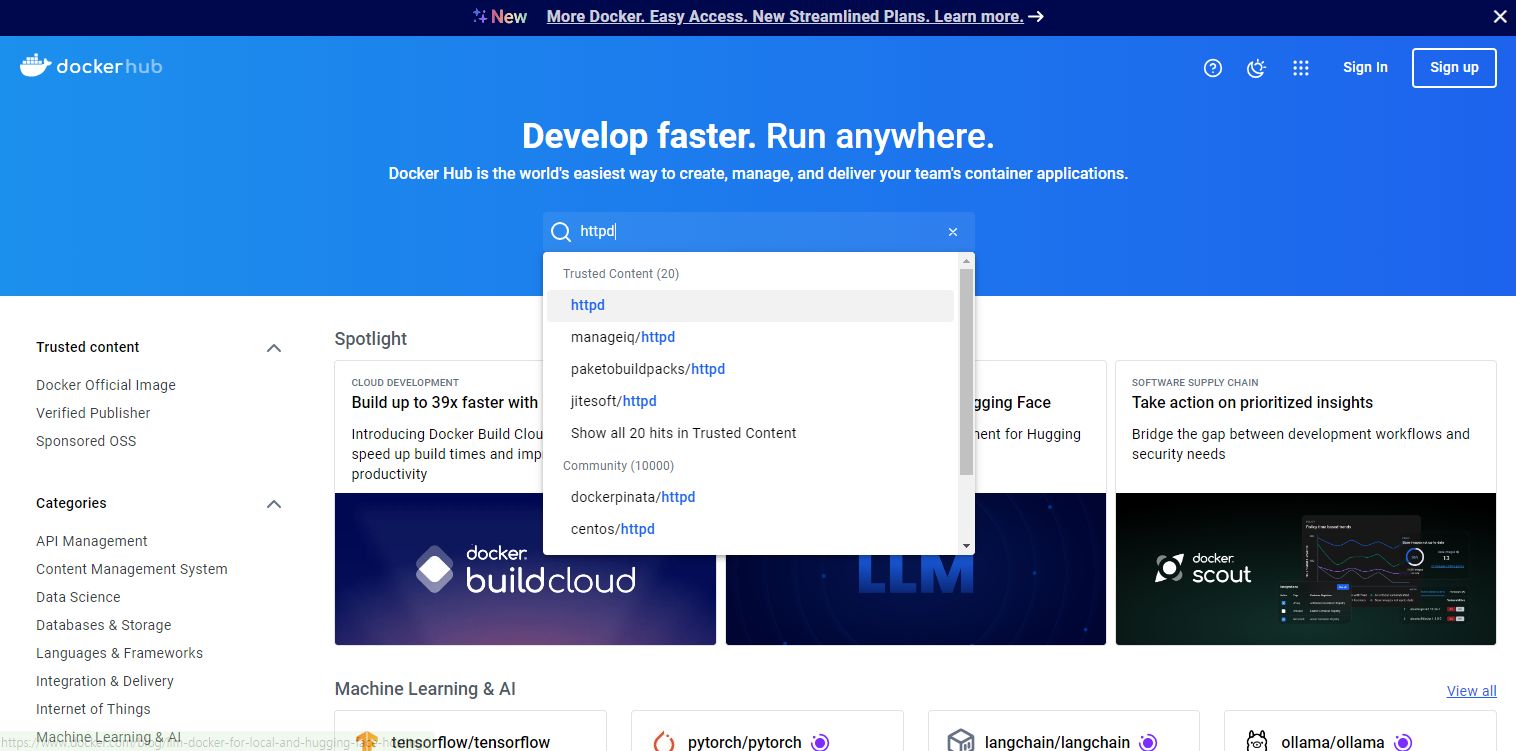This screenshot has width=1516, height=751.
Task: Click the Machine Learning & AI section heading
Action: click(x=425, y=689)
